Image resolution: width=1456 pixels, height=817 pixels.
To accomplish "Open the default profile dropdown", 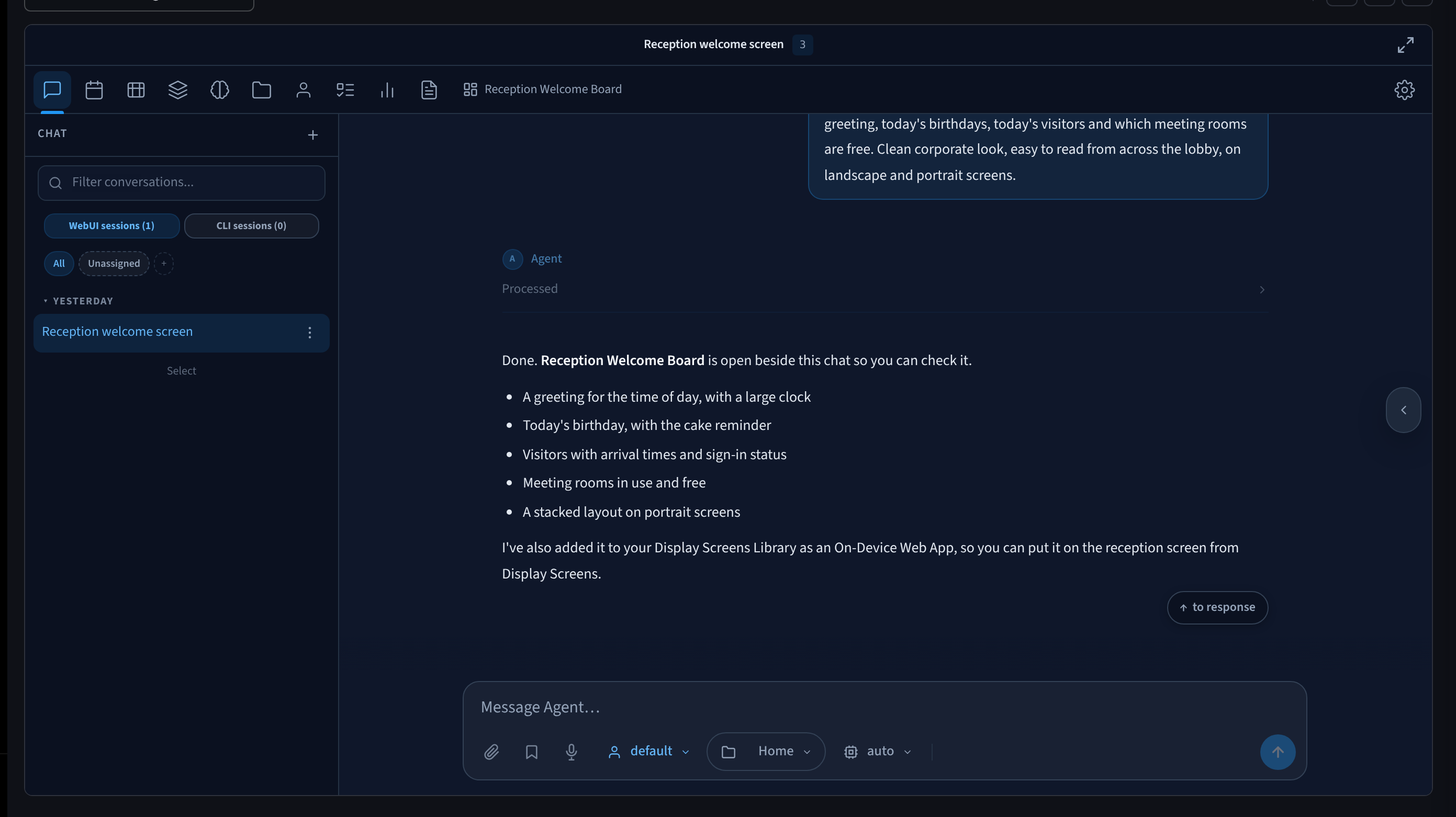I will click(x=648, y=752).
